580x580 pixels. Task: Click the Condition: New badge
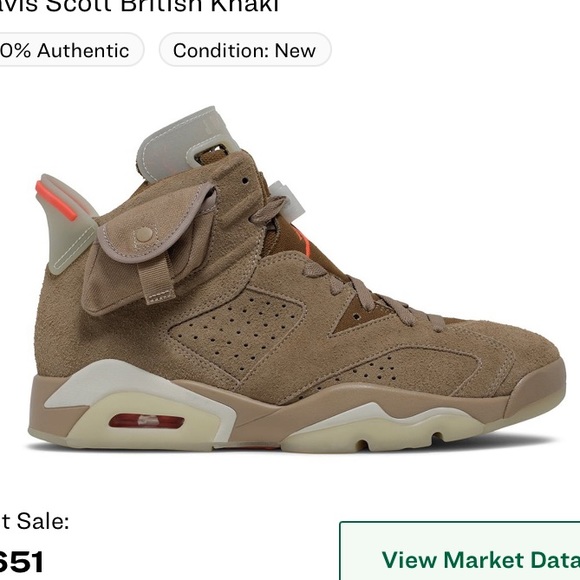(x=245, y=50)
